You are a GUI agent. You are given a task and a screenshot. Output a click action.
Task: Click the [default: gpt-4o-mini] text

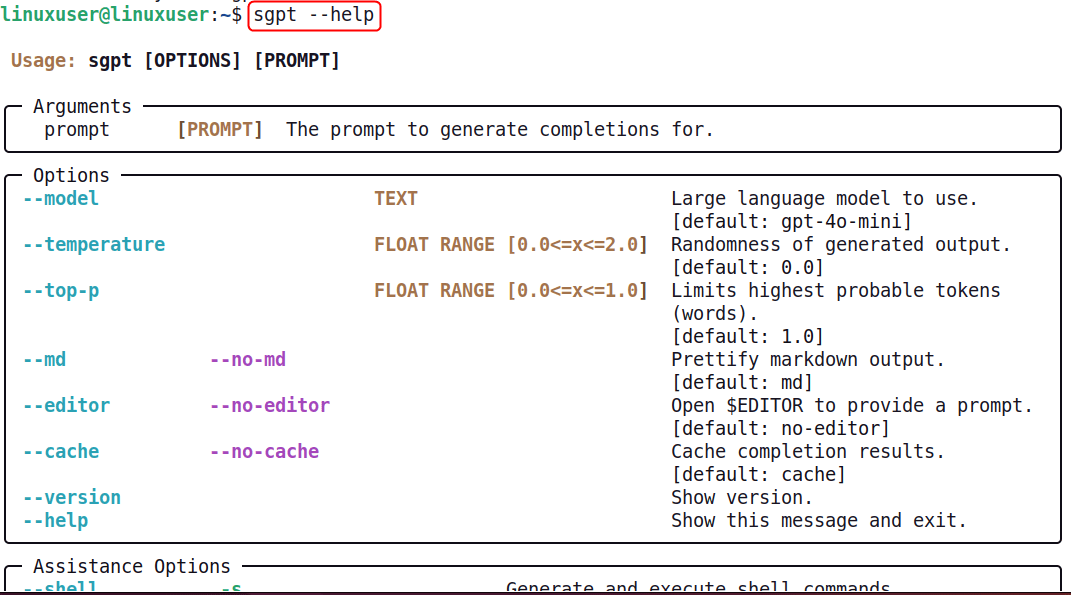point(791,221)
